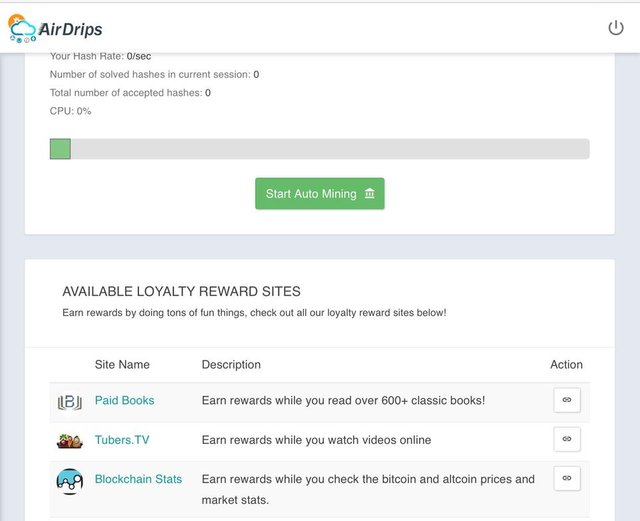This screenshot has height=521, width=640.
Task: Click the power logout icon
Action: [x=616, y=28]
